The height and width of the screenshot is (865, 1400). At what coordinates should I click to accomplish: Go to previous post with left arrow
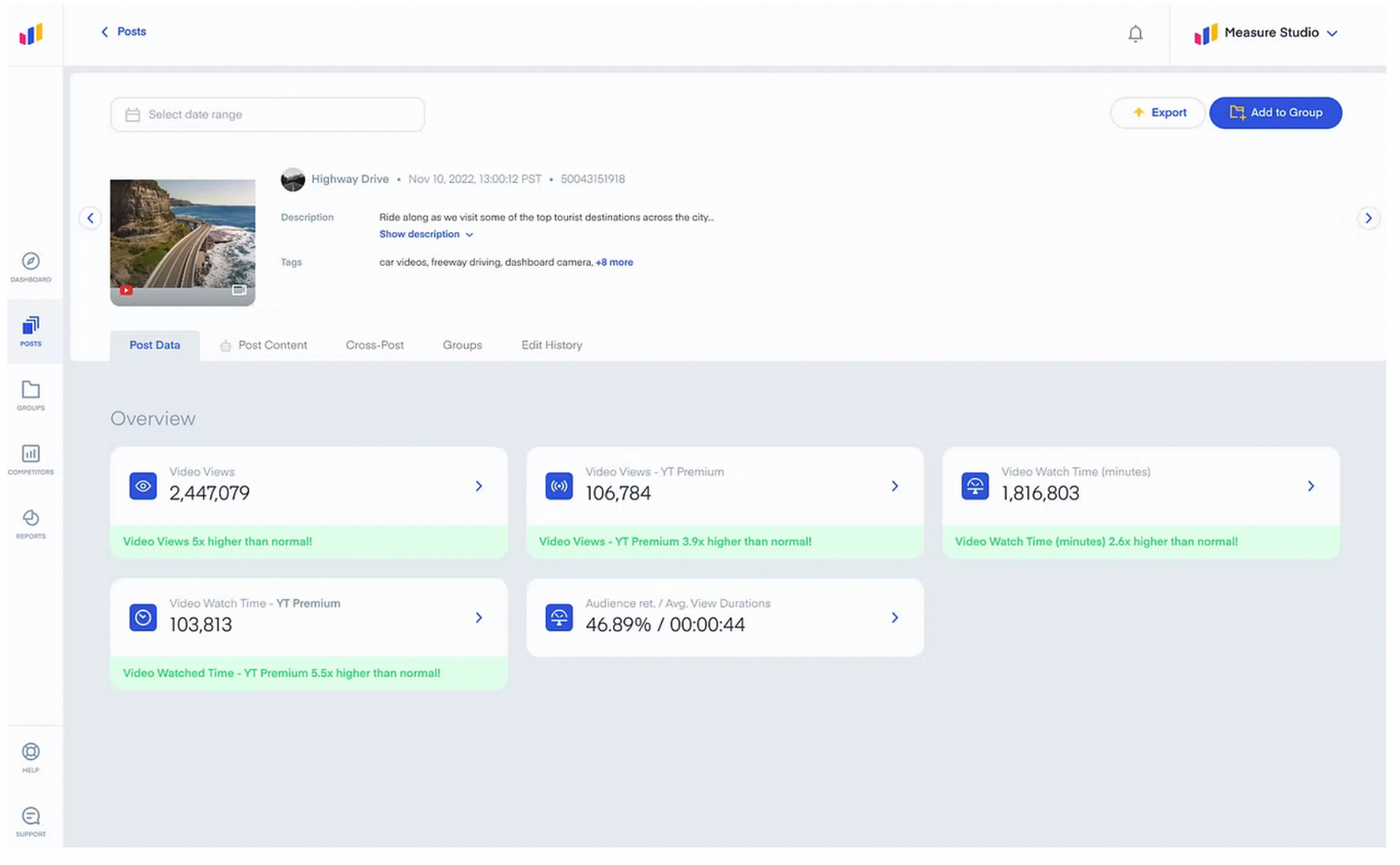[x=90, y=217]
